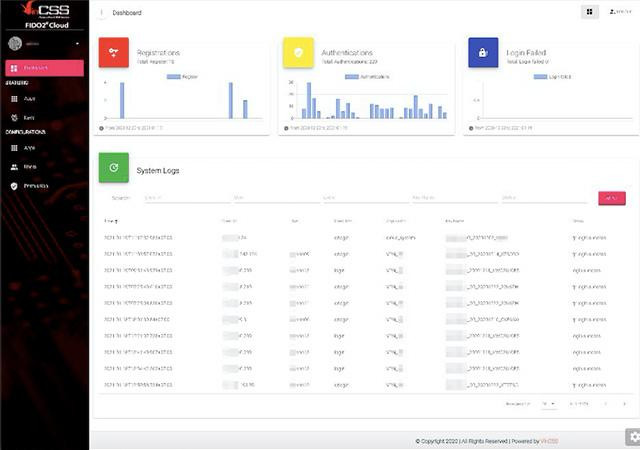The height and width of the screenshot is (450, 640).
Task: Click the green System Logs refresh icon
Action: (x=113, y=168)
